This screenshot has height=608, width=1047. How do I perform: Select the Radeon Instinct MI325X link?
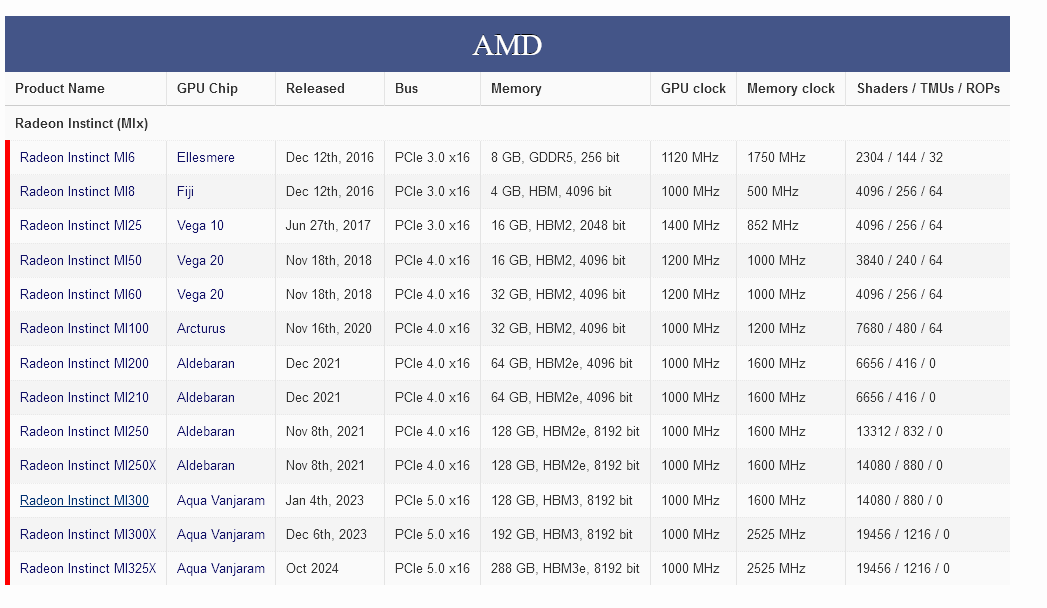(x=88, y=568)
